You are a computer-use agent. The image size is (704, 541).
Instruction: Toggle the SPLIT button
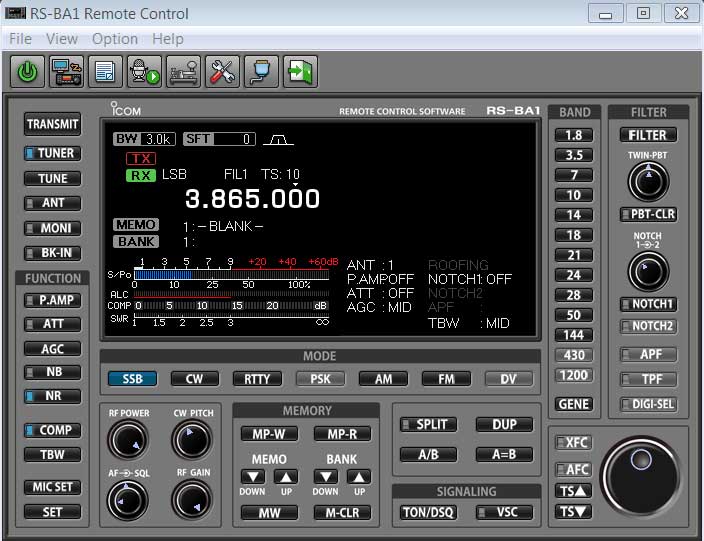tap(428, 425)
